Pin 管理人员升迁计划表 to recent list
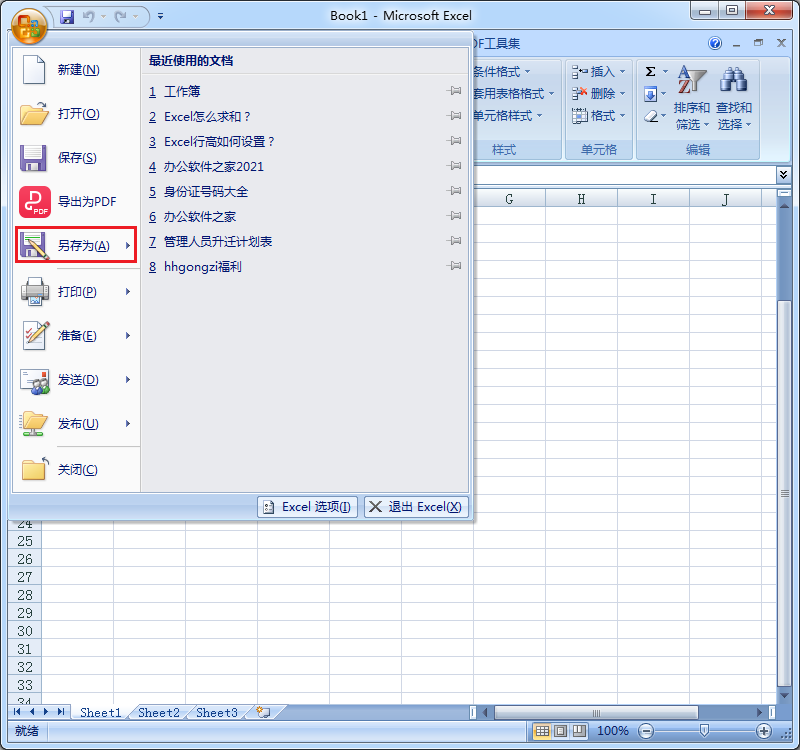This screenshot has height=750, width=800. pos(454,241)
